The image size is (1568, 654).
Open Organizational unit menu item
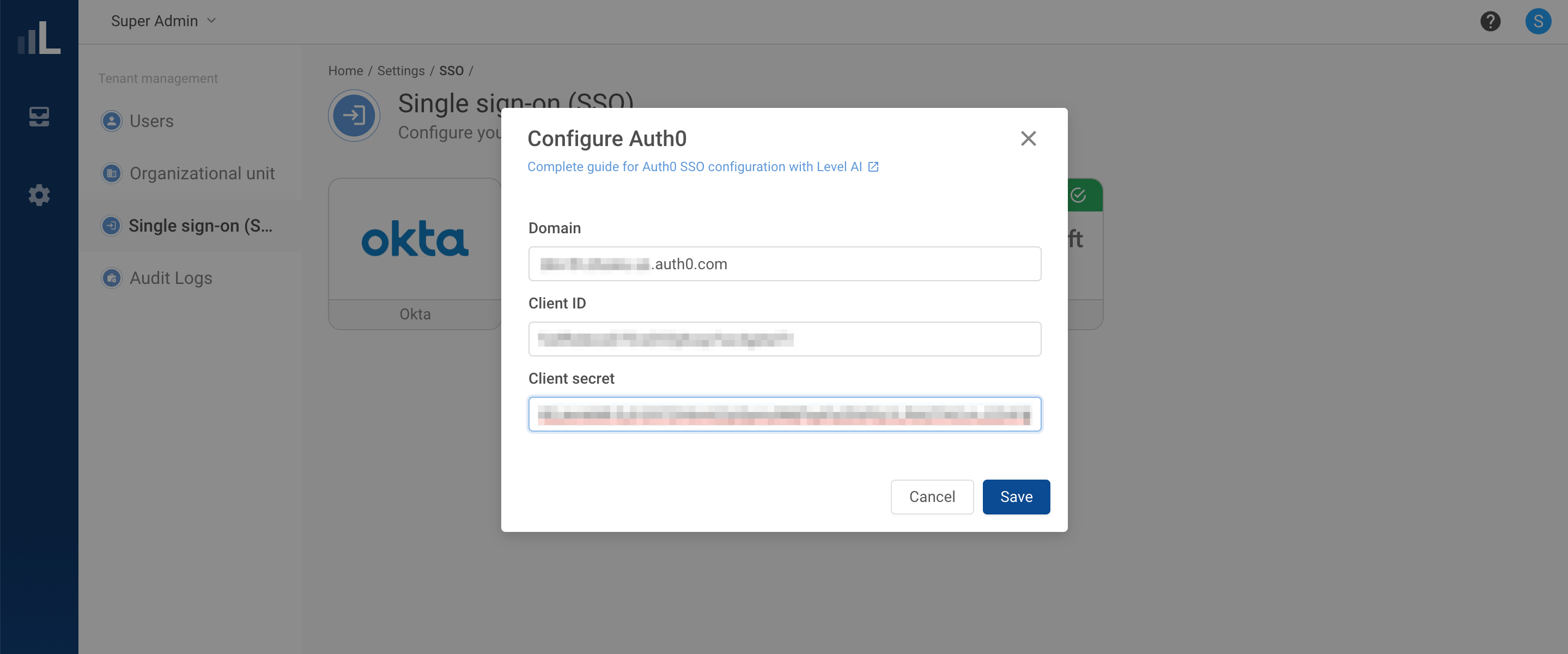tap(191, 173)
